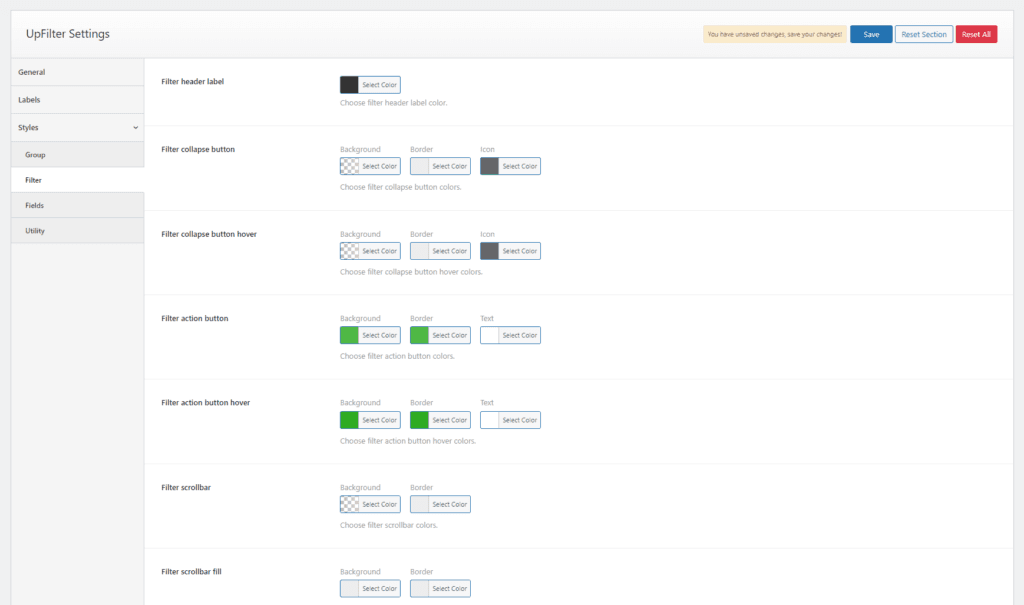Open the General settings tab
Viewport: 1024px width, 605px height.
coord(32,72)
